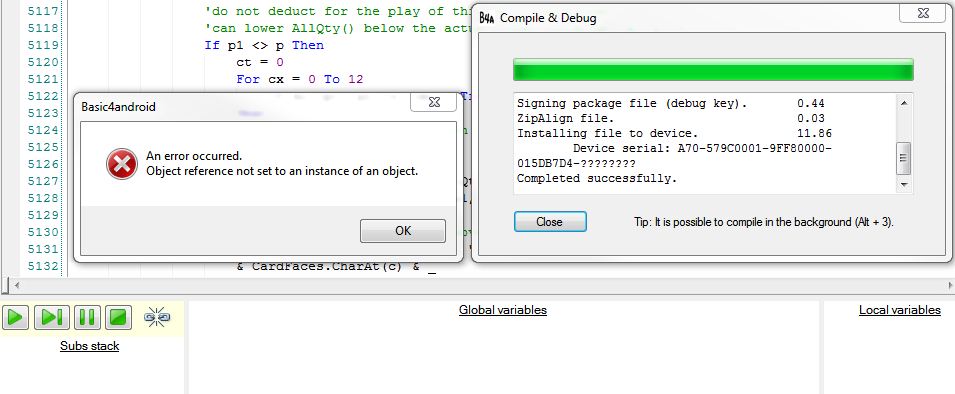This screenshot has height=394, width=955.
Task: Click the compile in background tip text
Action: click(x=764, y=222)
